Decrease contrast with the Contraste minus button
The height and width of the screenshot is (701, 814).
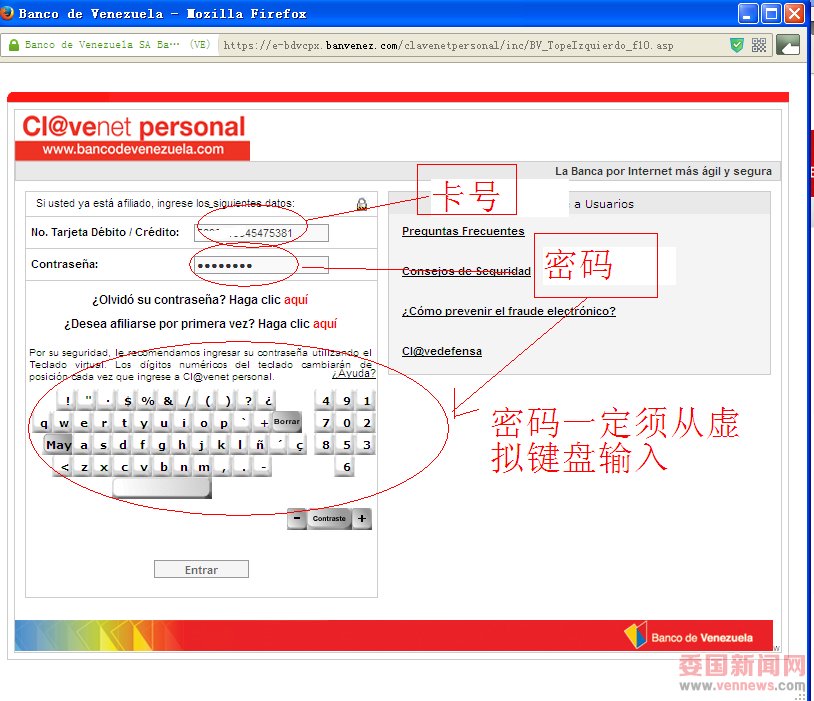297,518
